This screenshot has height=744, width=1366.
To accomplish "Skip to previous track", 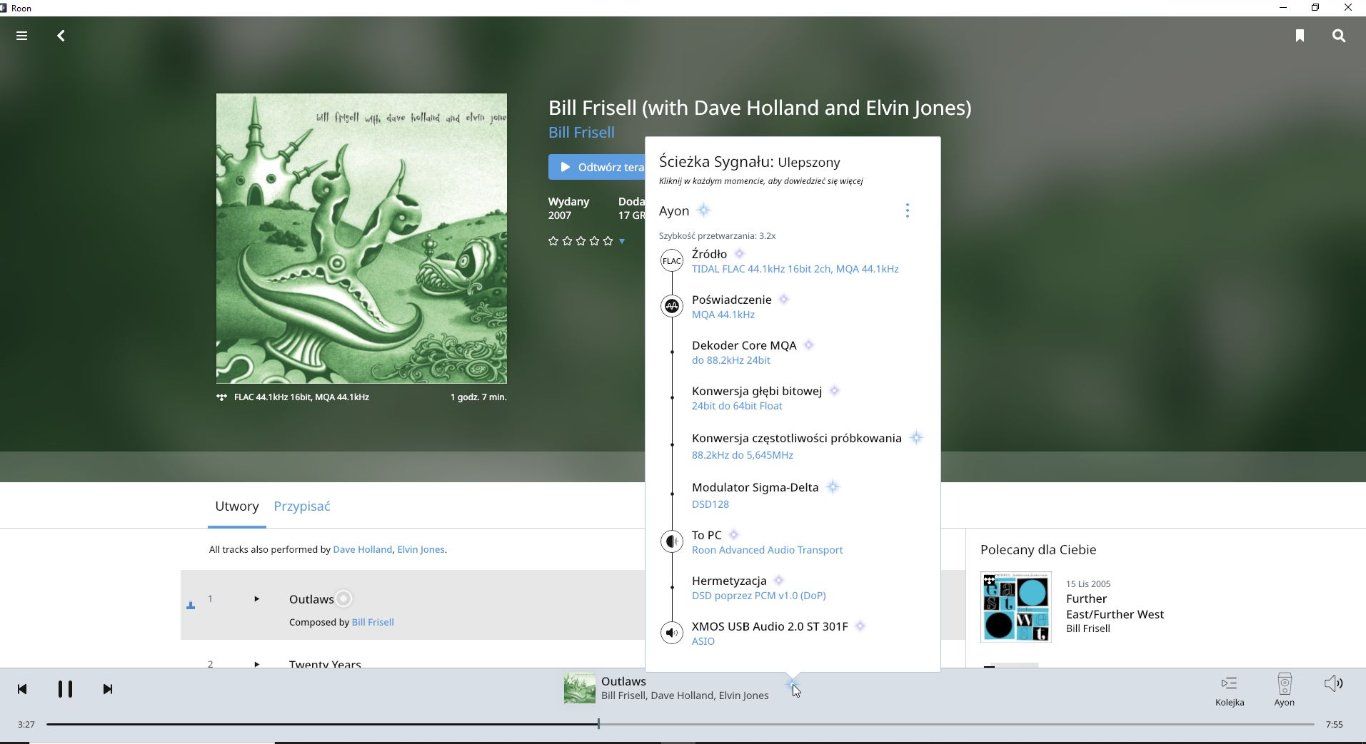I will click(22, 689).
